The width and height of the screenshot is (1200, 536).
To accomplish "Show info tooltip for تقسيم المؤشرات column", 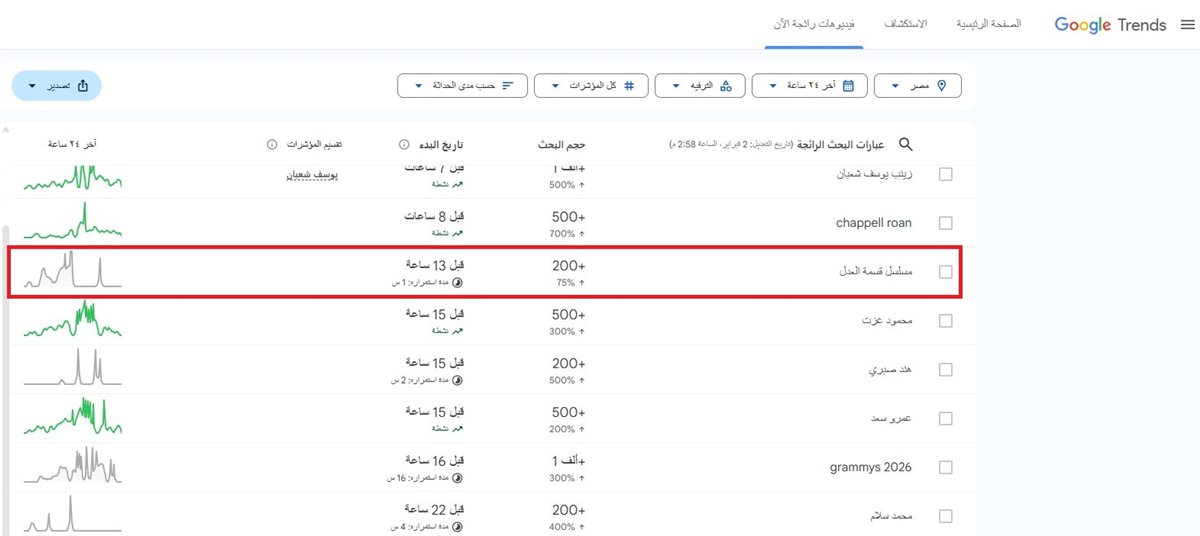I will [272, 145].
